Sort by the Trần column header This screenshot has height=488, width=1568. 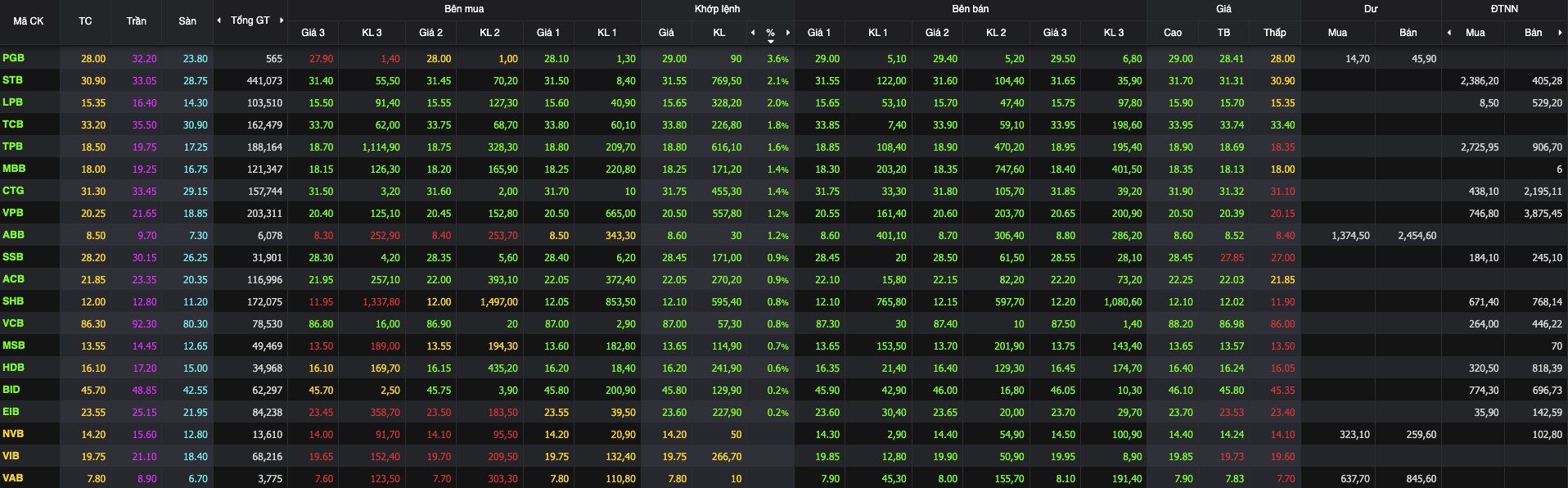[137, 21]
